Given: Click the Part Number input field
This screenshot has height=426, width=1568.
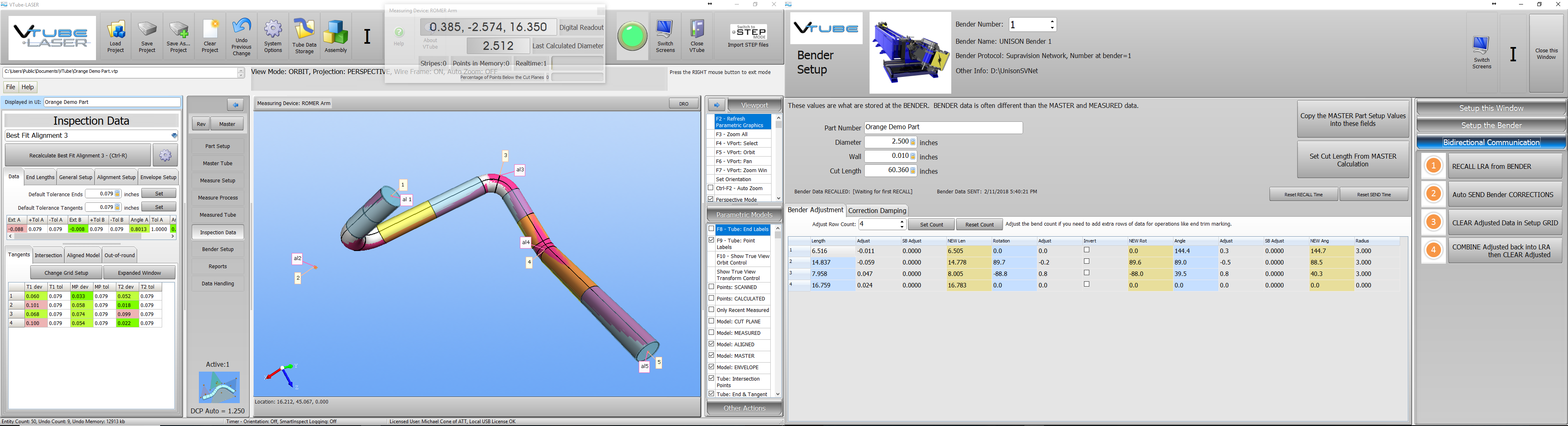Looking at the screenshot, I should [943, 128].
